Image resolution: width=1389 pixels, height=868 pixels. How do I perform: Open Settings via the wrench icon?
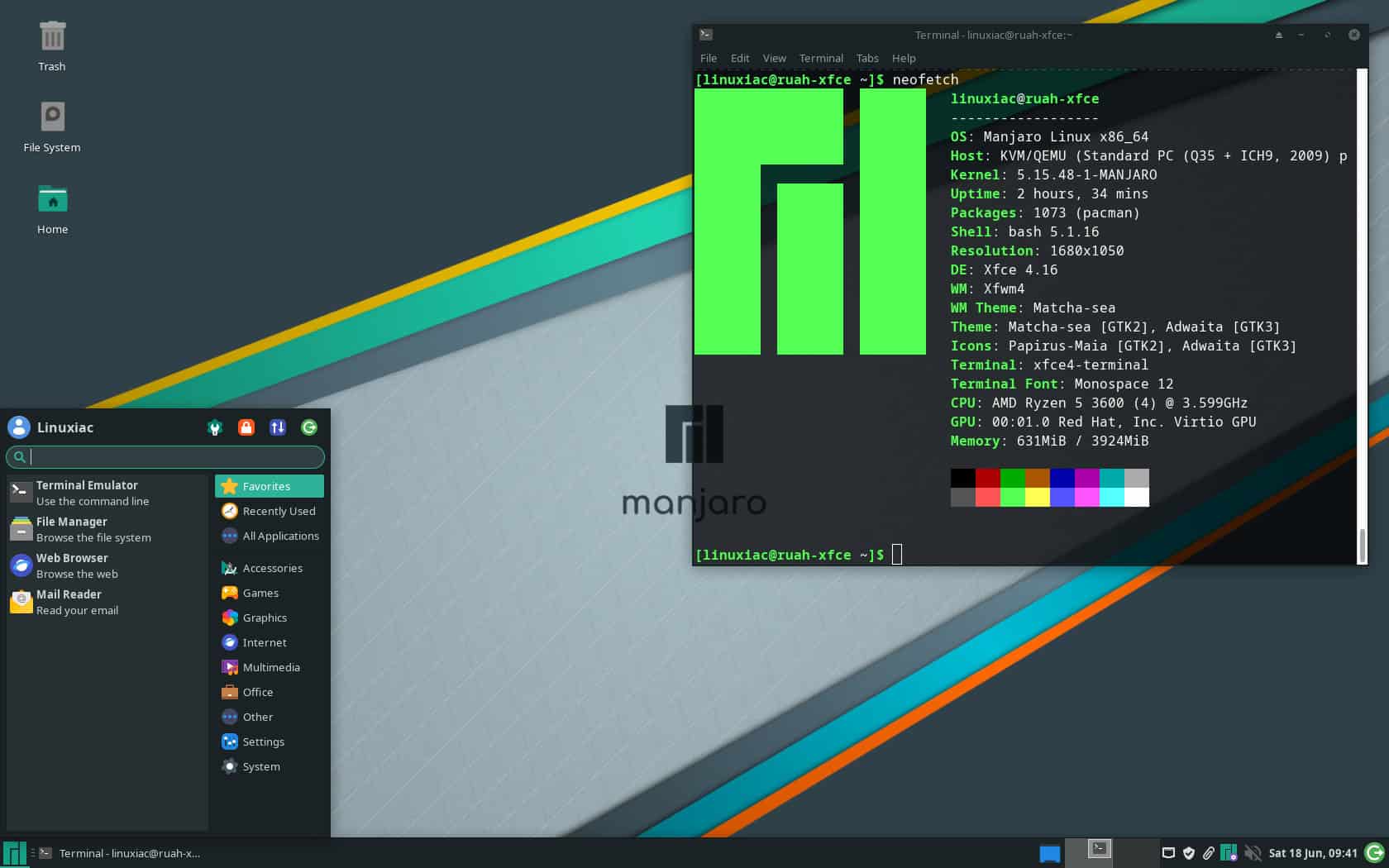215,427
